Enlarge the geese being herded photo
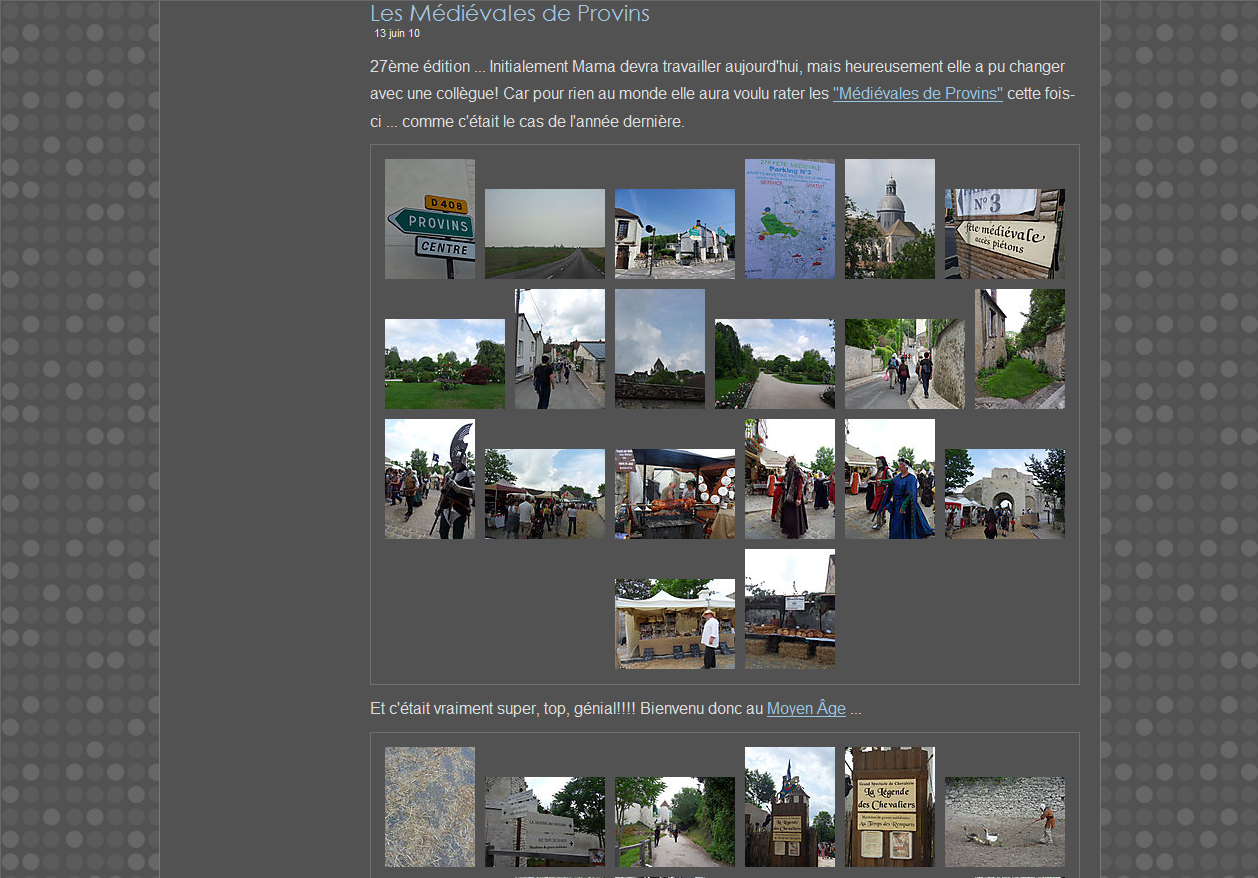Viewport: 1258px width, 878px height. pos(1005,822)
